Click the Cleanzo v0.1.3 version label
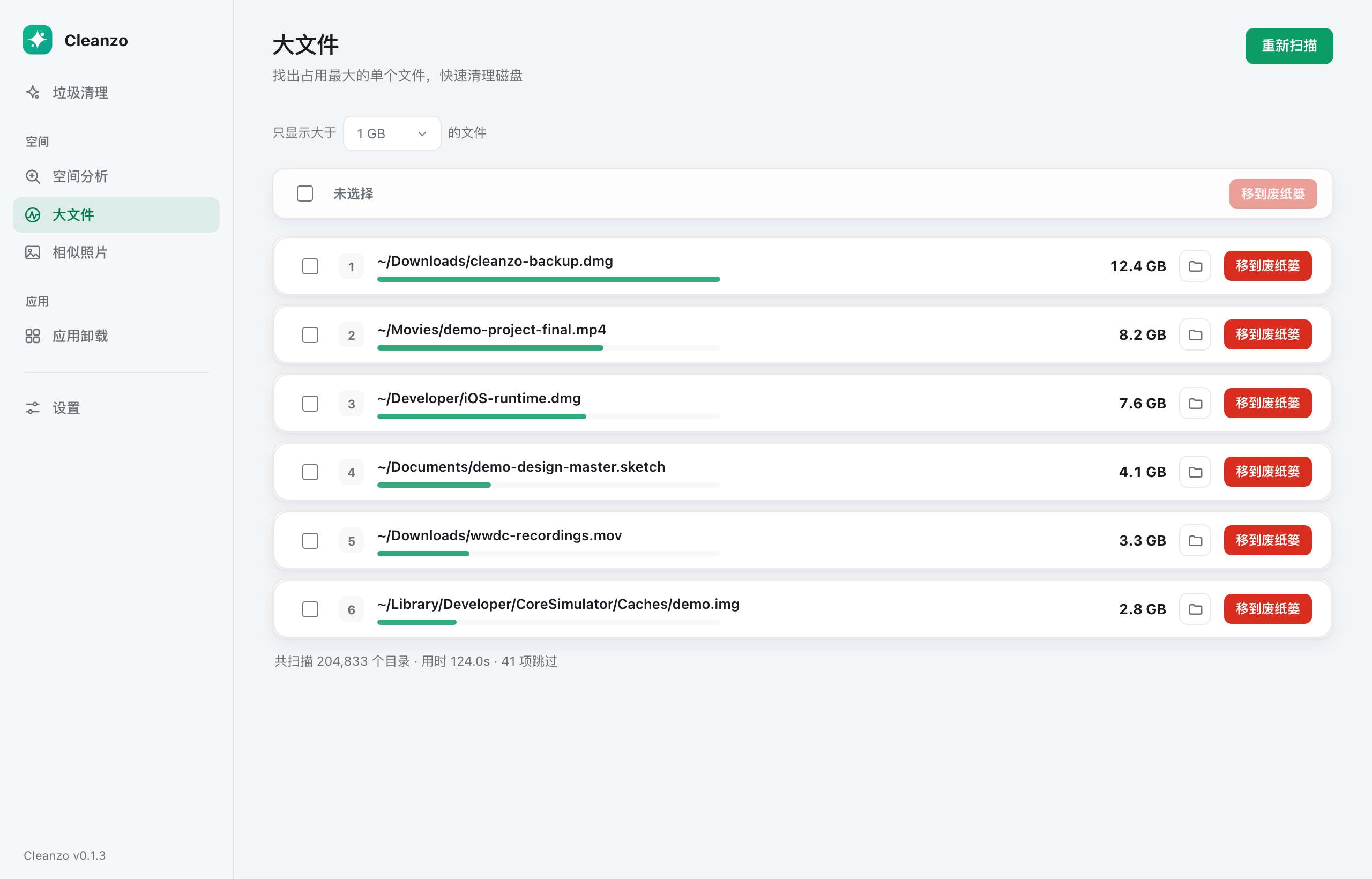The width and height of the screenshot is (1372, 879). point(64,855)
